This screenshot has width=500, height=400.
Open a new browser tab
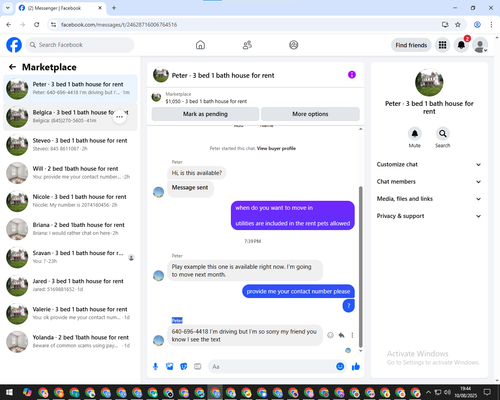point(114,8)
